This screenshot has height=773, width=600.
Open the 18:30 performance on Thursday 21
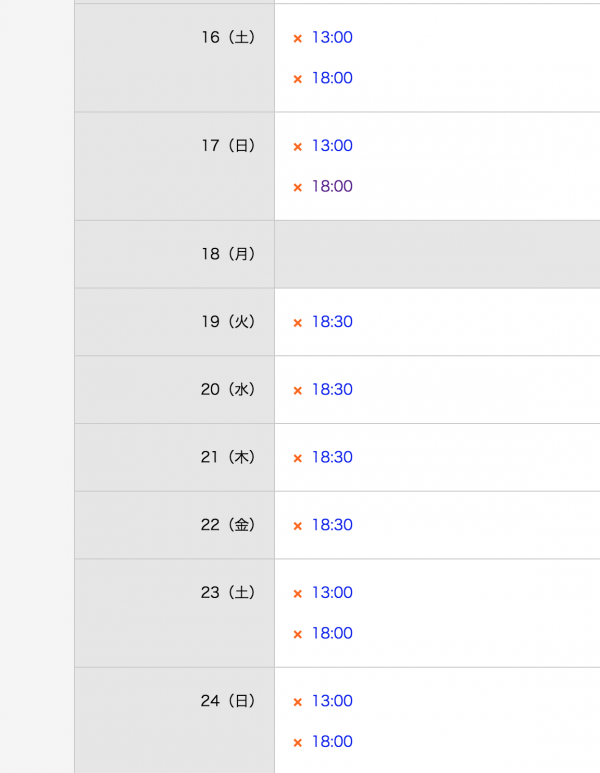tap(332, 457)
